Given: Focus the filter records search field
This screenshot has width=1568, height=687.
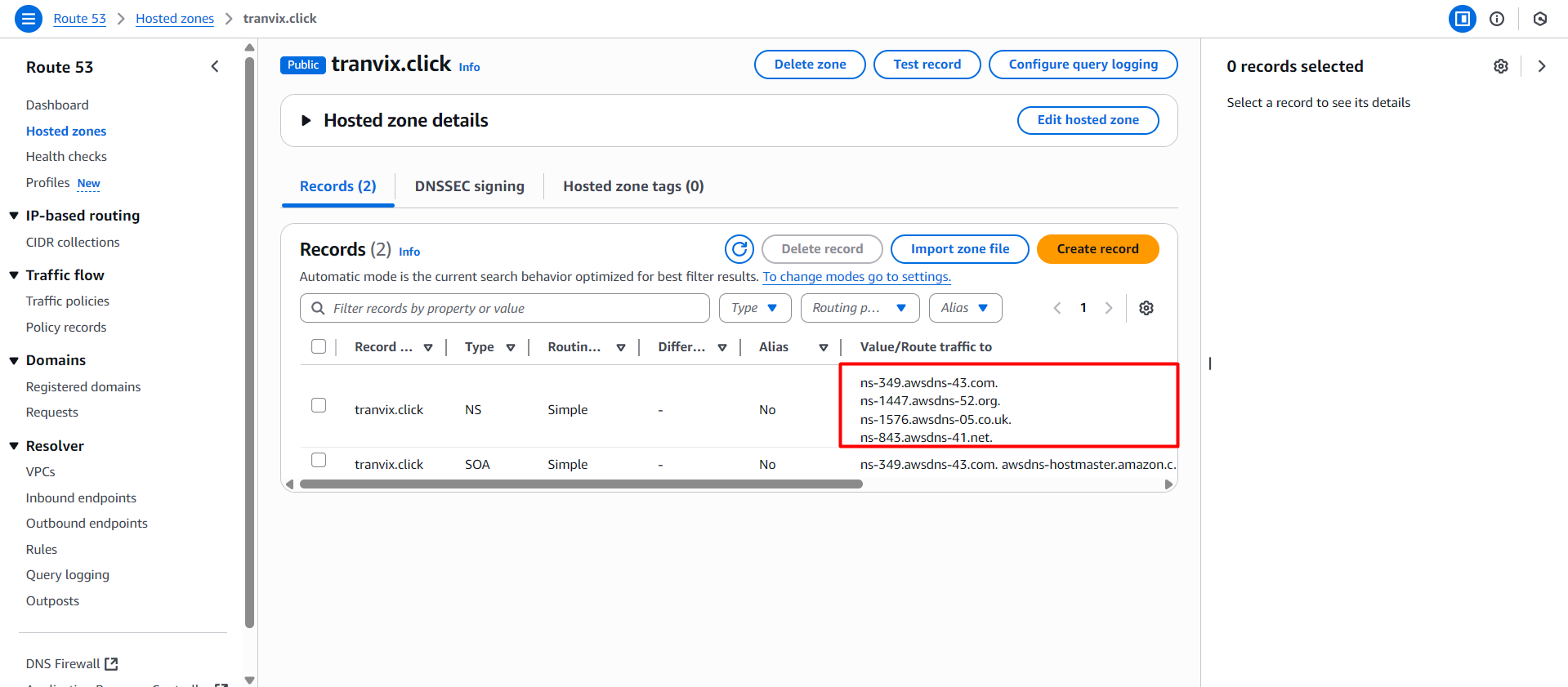Looking at the screenshot, I should [515, 308].
